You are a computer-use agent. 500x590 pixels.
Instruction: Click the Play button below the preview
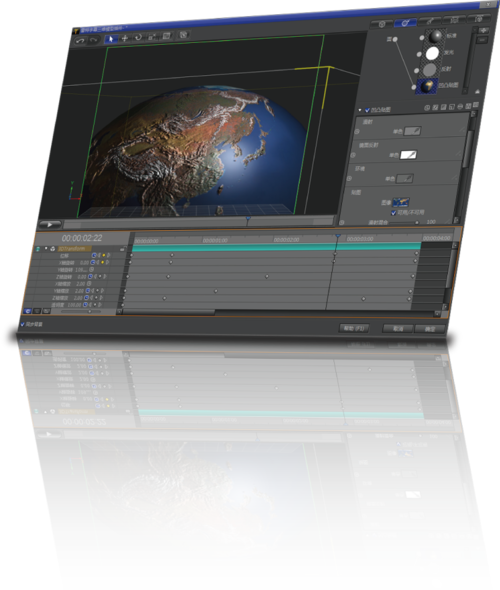[x=50, y=225]
